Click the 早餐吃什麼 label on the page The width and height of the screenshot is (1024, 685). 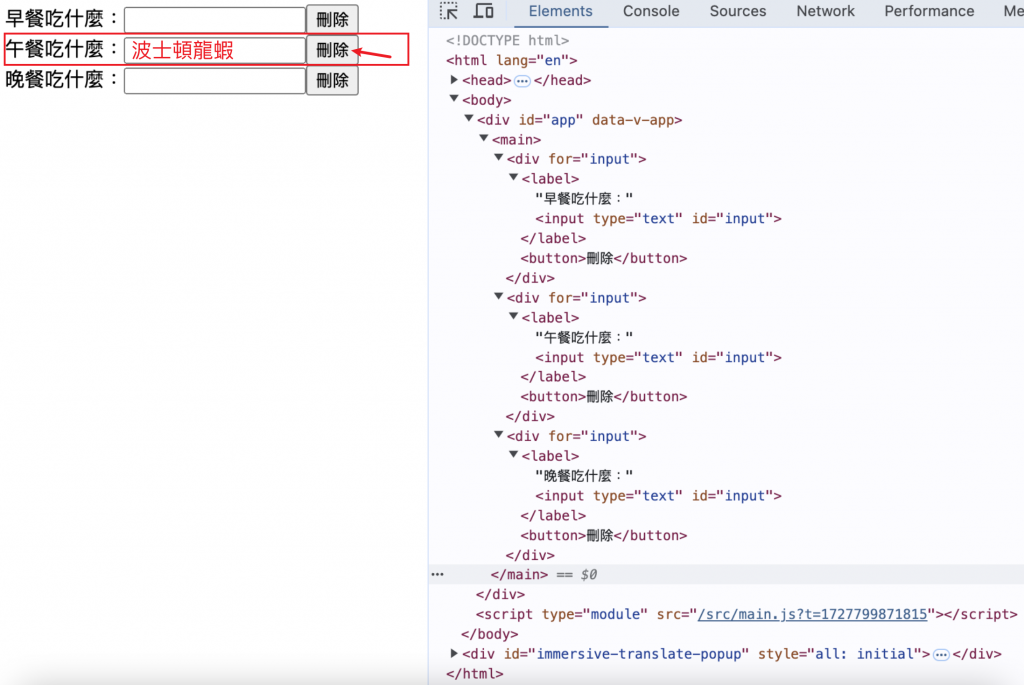click(62, 19)
